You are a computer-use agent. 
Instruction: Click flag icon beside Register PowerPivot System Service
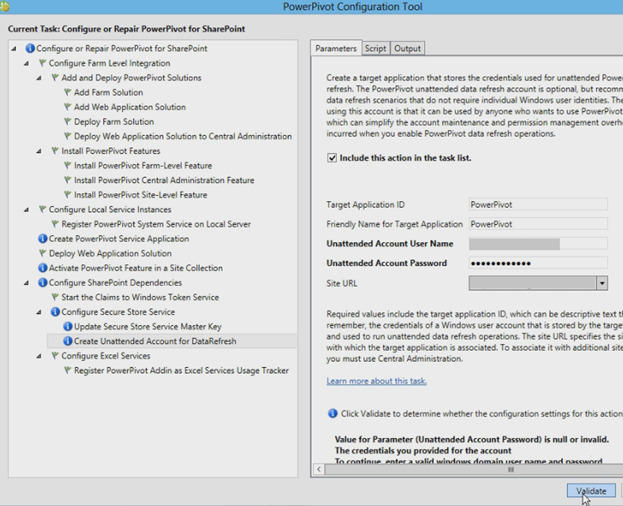(x=55, y=224)
